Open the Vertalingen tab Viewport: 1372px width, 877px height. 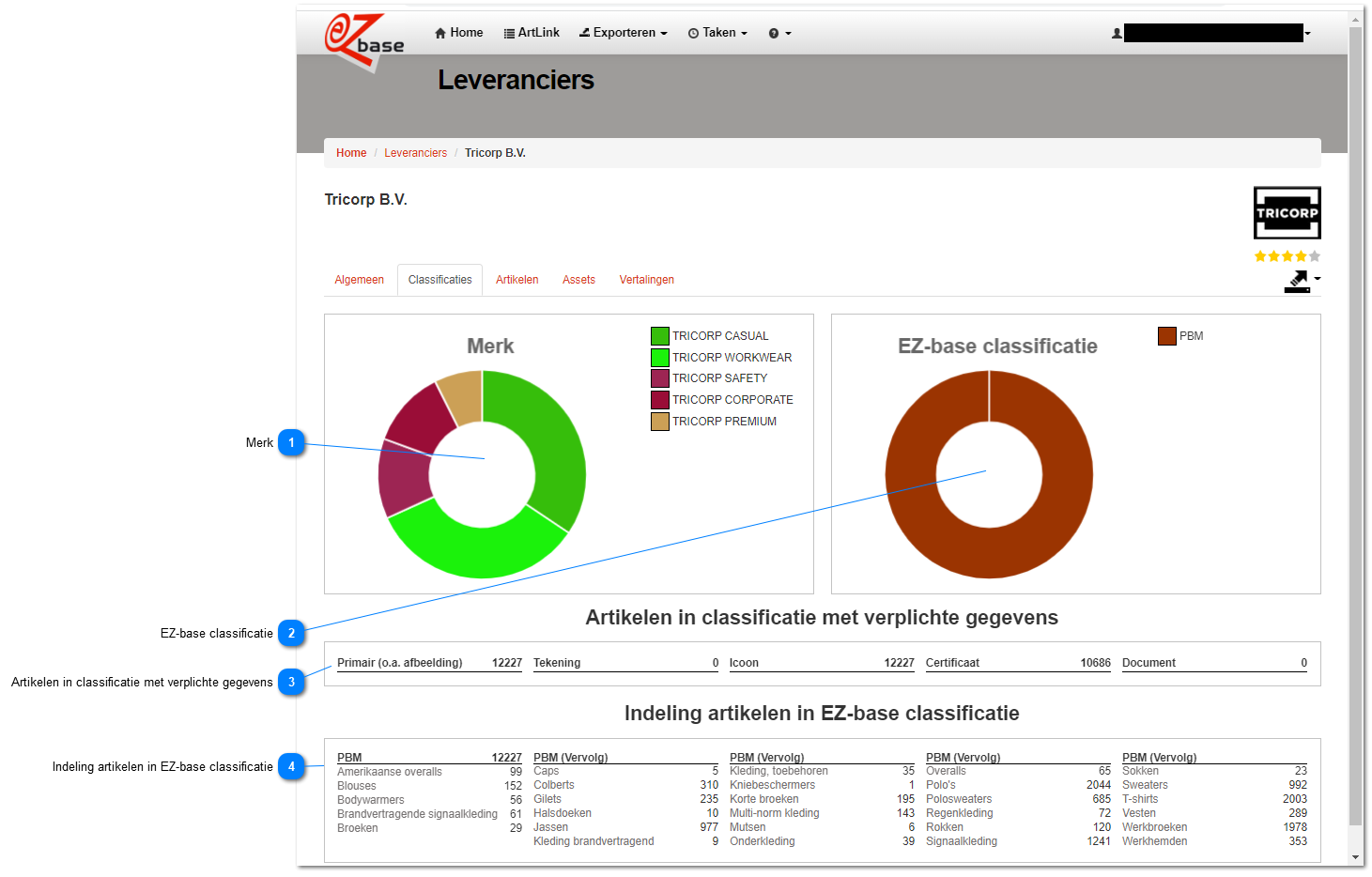(x=646, y=280)
